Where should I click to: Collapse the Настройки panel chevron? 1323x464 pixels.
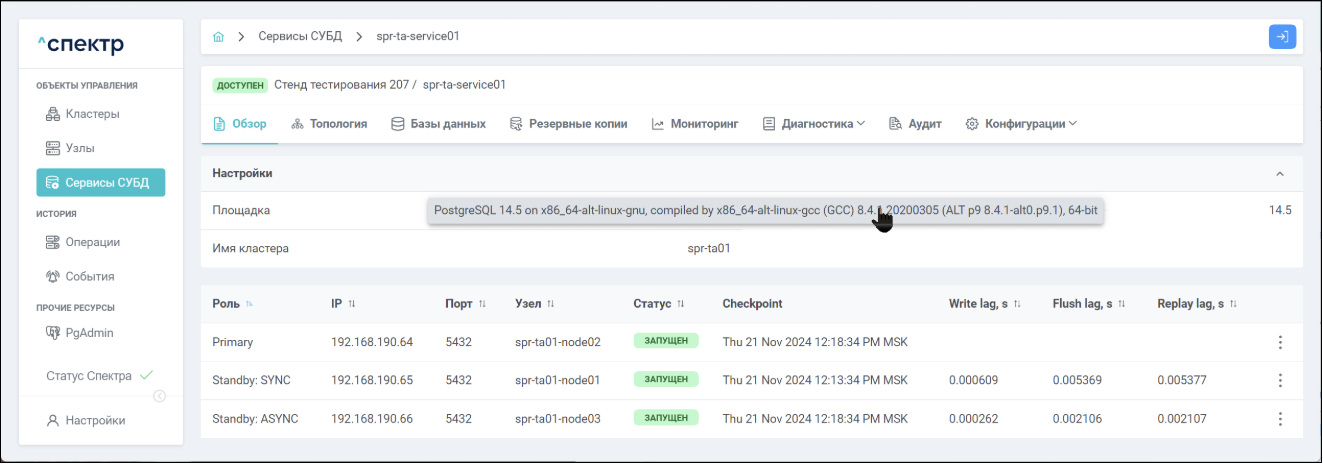pos(1280,174)
